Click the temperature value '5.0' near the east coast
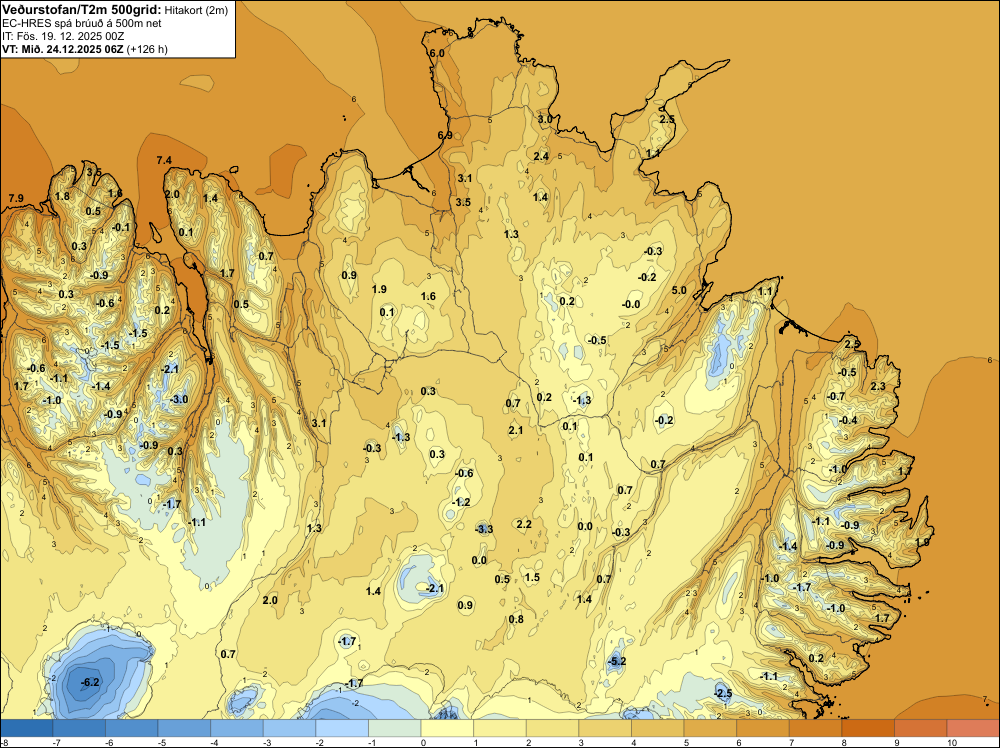 [679, 290]
